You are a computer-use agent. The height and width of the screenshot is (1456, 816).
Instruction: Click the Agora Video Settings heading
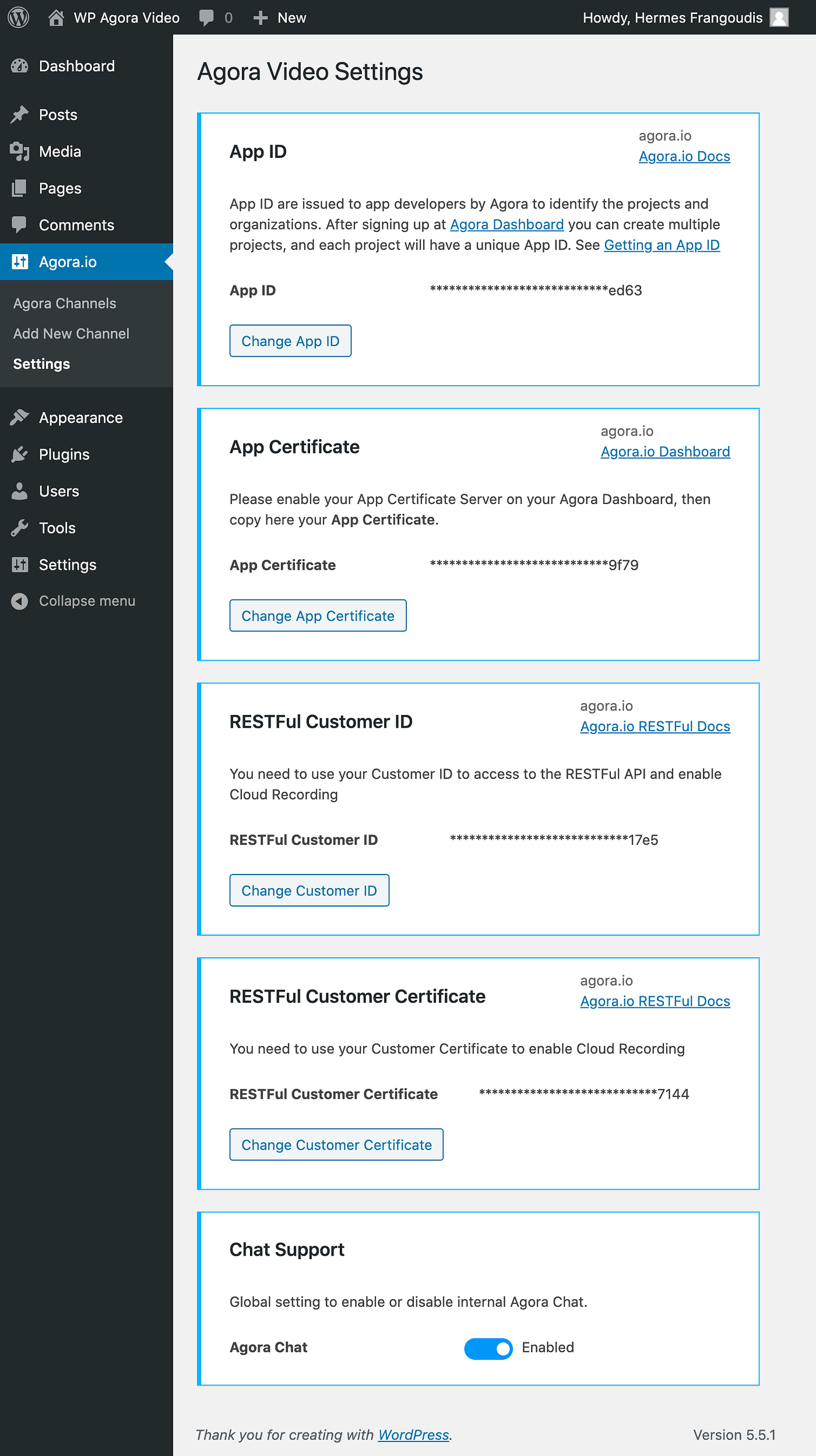coord(310,72)
